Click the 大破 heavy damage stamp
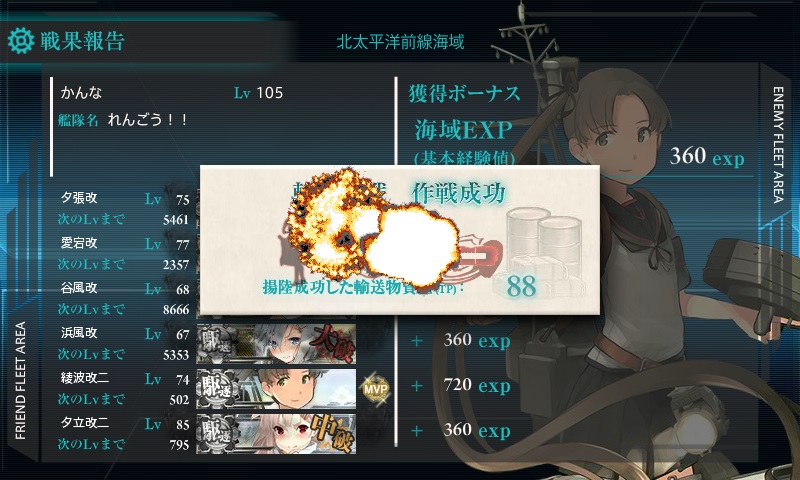 click(332, 343)
